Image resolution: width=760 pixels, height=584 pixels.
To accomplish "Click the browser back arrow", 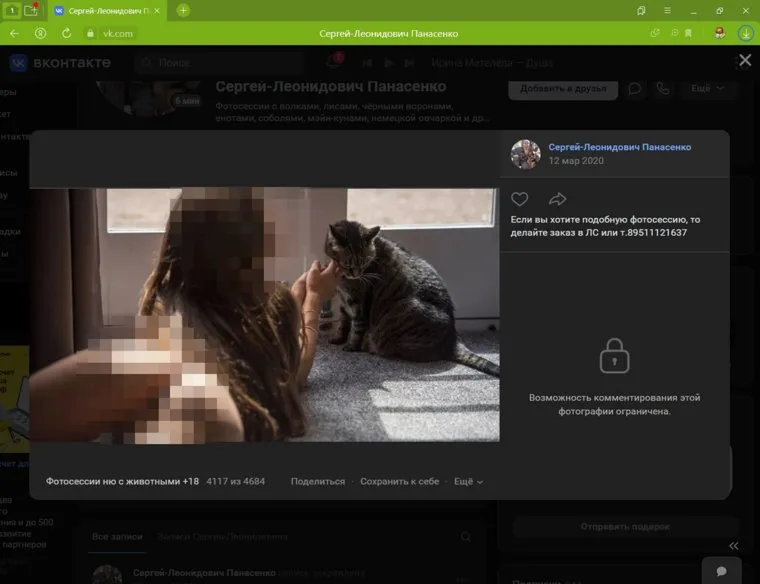I will click(14, 33).
